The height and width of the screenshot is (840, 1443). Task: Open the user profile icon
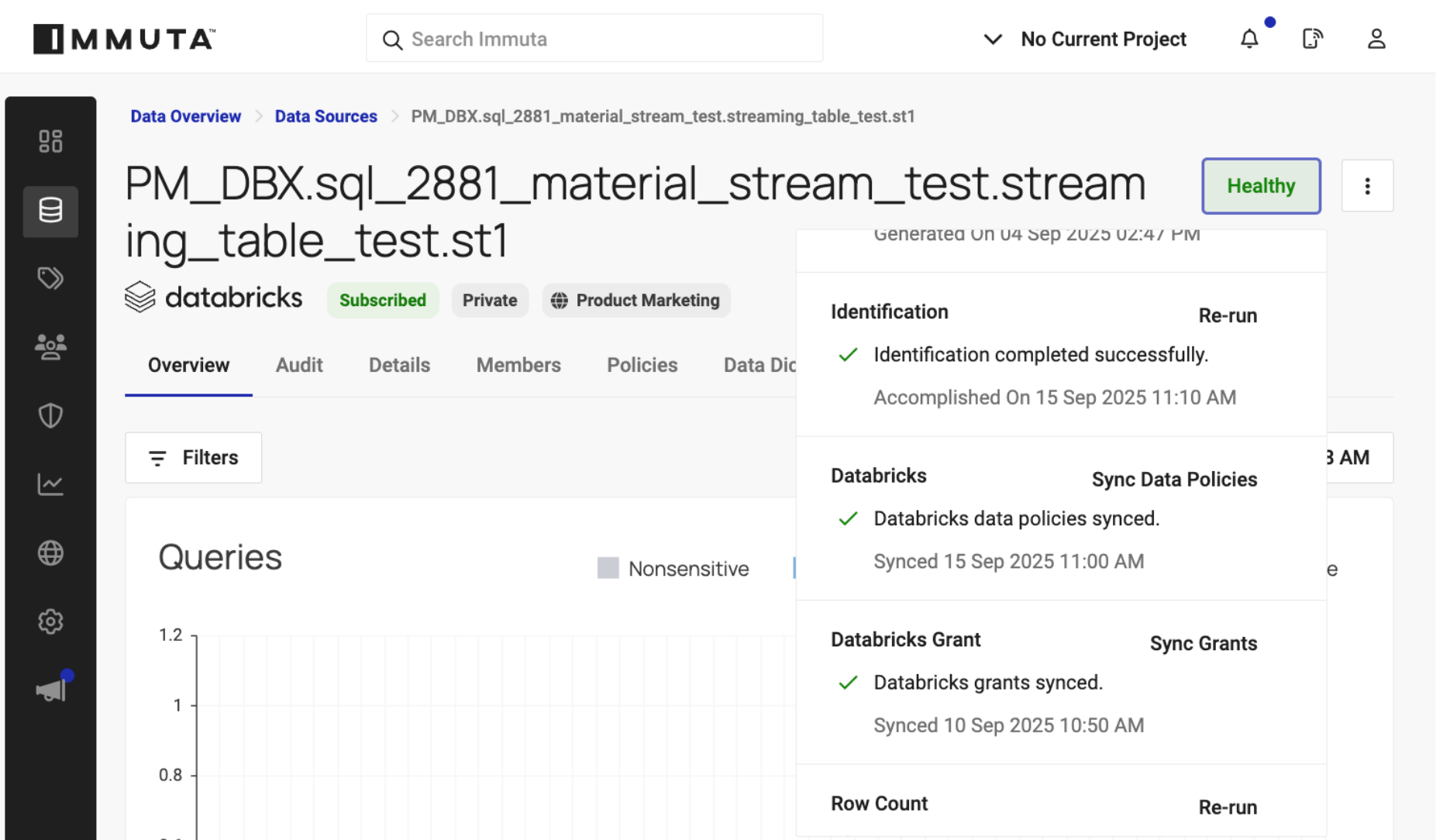(x=1376, y=39)
